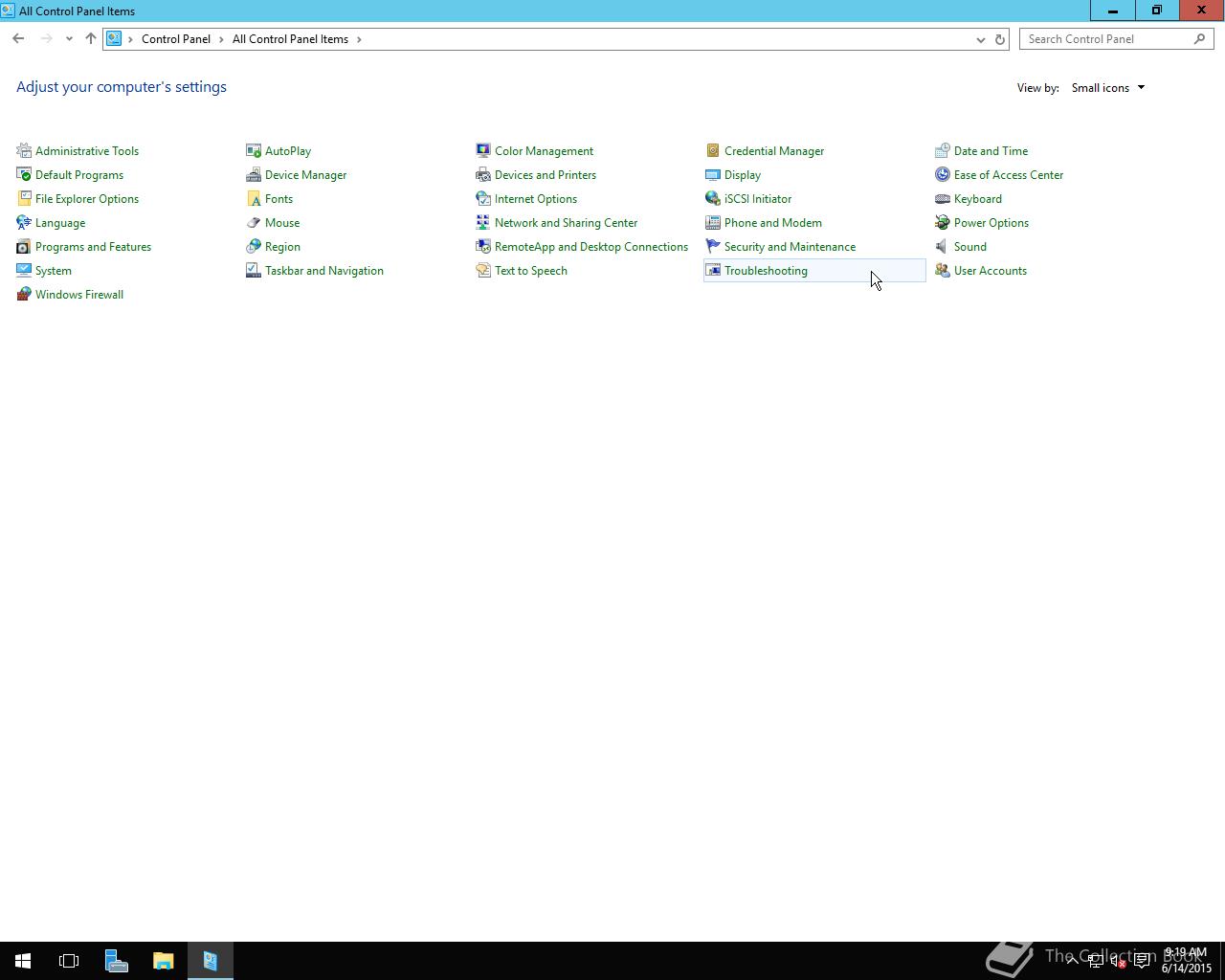Viewport: 1225px width, 980px height.
Task: Click the Region globe icon
Action: [254, 246]
